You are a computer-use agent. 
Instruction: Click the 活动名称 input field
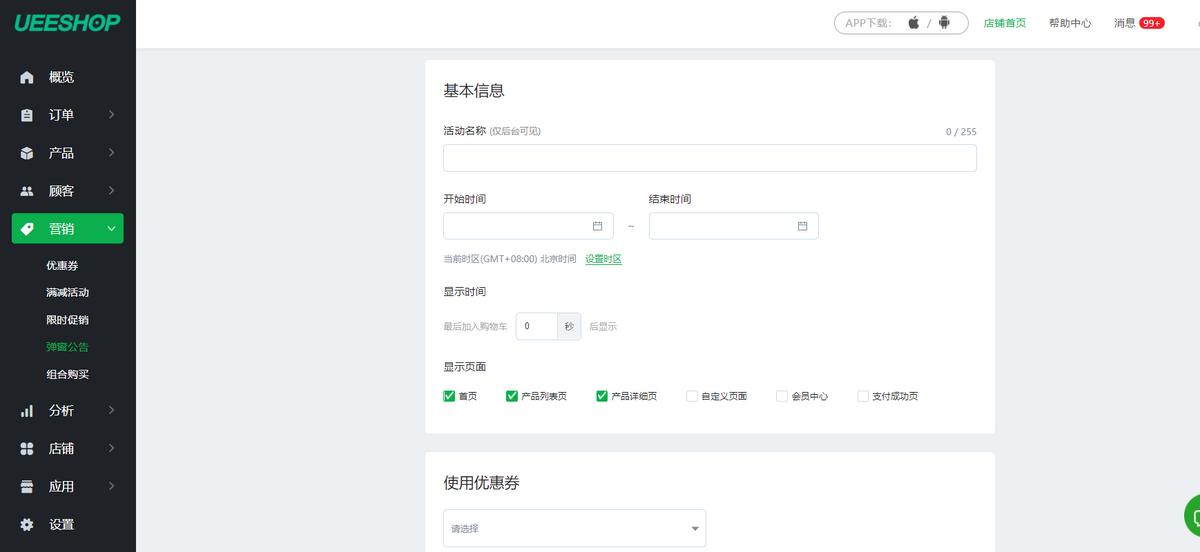coord(710,158)
